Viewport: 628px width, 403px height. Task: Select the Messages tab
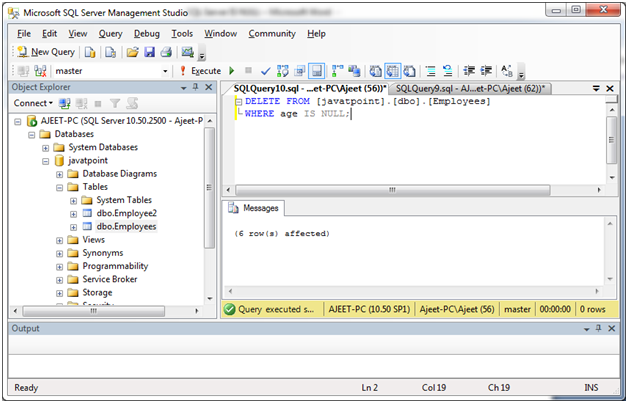point(254,208)
